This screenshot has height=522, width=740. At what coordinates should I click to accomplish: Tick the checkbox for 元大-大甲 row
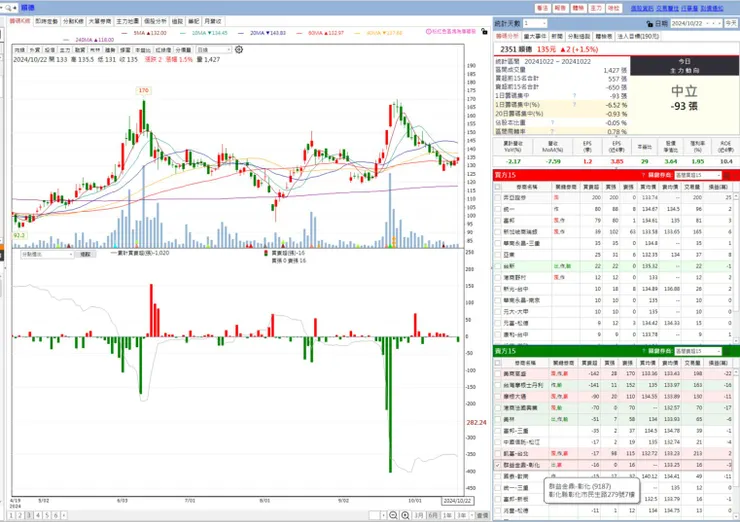coord(497,312)
